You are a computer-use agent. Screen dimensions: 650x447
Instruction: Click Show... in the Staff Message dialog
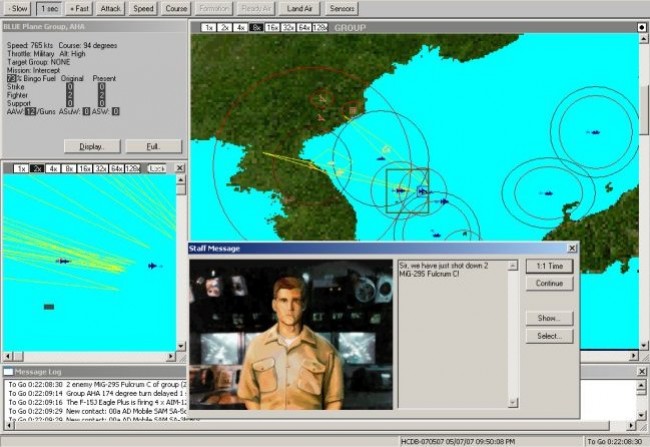549,318
